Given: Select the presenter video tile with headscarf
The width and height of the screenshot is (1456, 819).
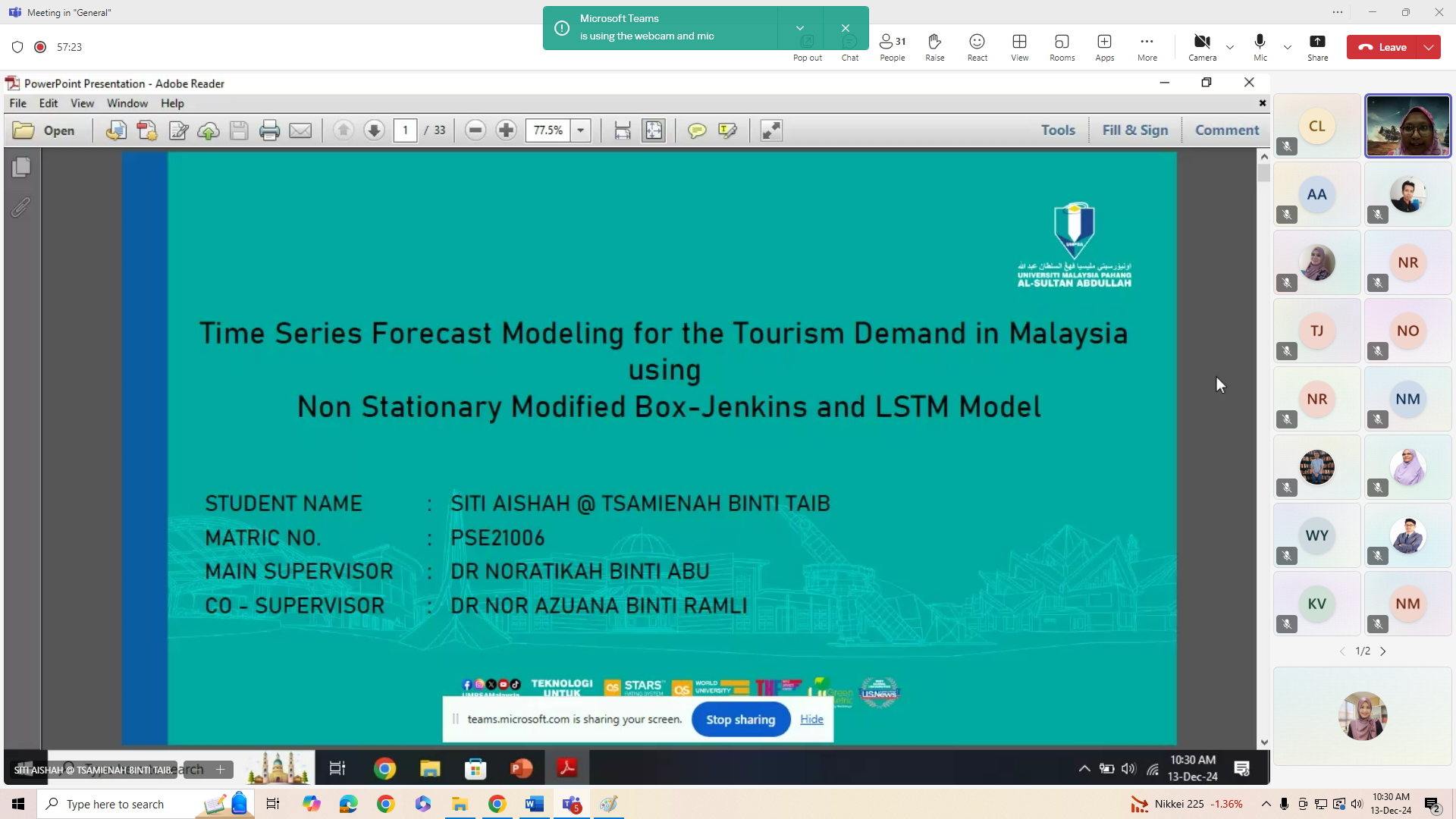Looking at the screenshot, I should click(1408, 126).
